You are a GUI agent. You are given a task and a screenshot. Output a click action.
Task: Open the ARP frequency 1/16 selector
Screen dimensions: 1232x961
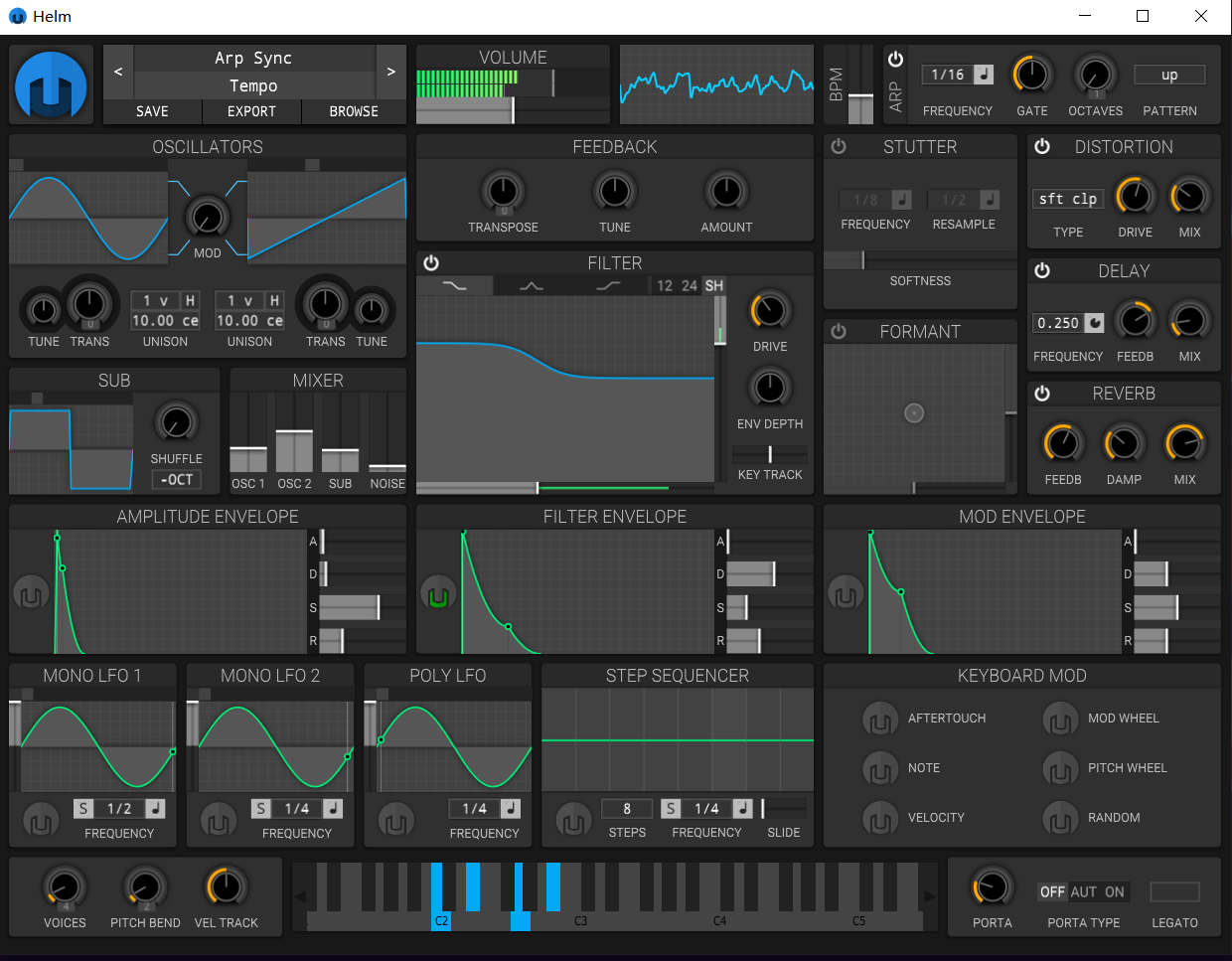947,75
